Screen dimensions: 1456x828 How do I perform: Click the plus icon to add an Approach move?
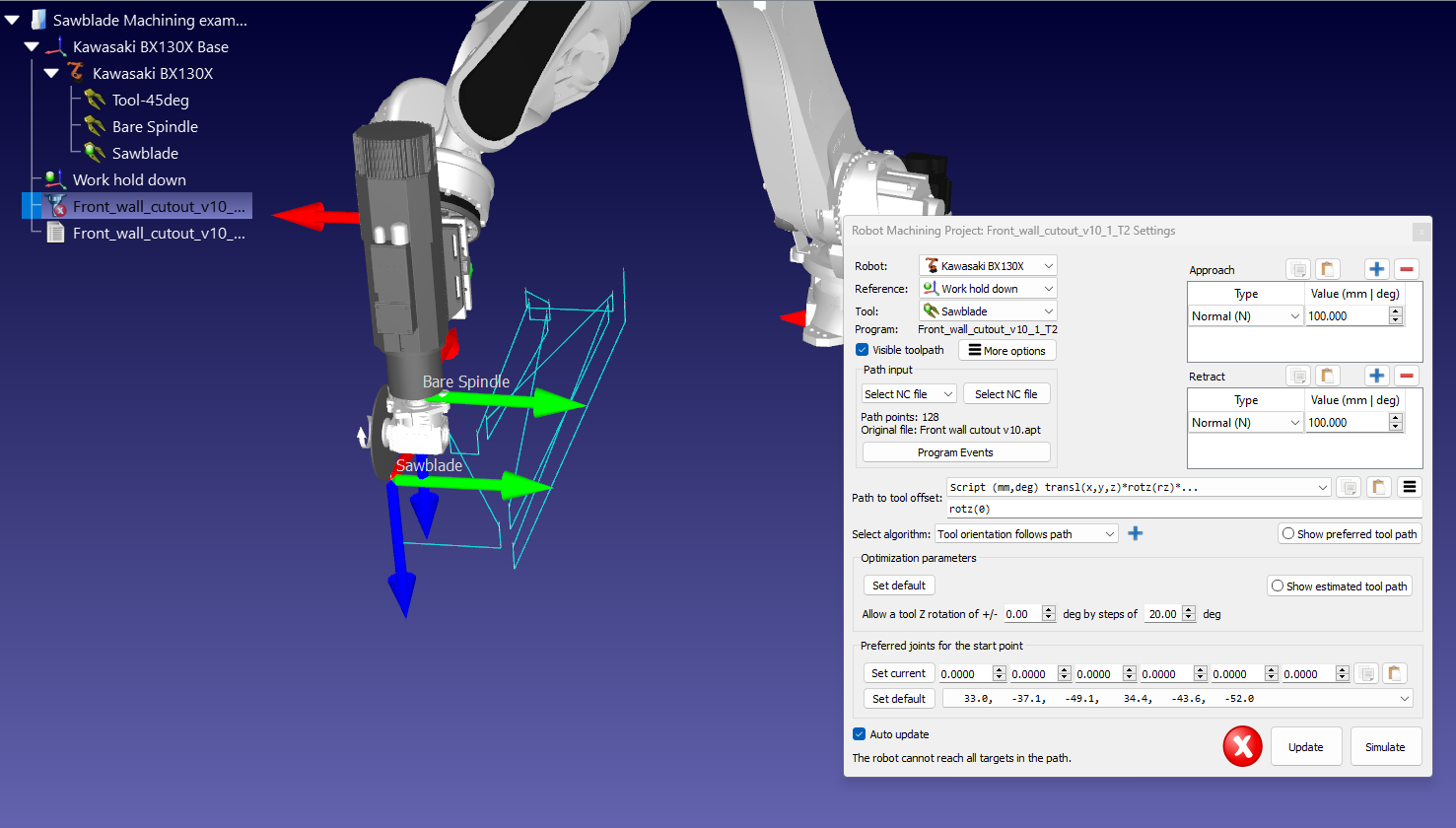[1376, 269]
